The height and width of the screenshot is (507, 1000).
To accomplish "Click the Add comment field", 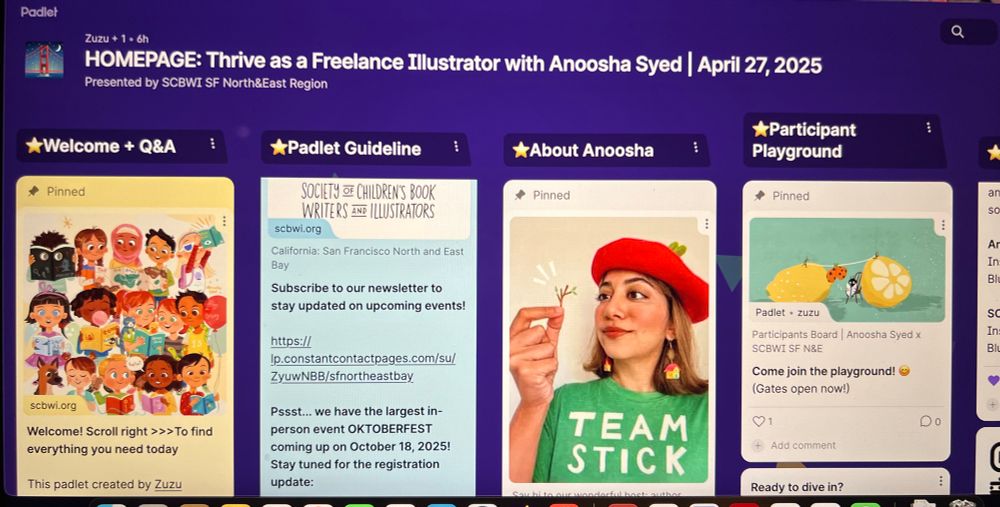I will click(803, 445).
